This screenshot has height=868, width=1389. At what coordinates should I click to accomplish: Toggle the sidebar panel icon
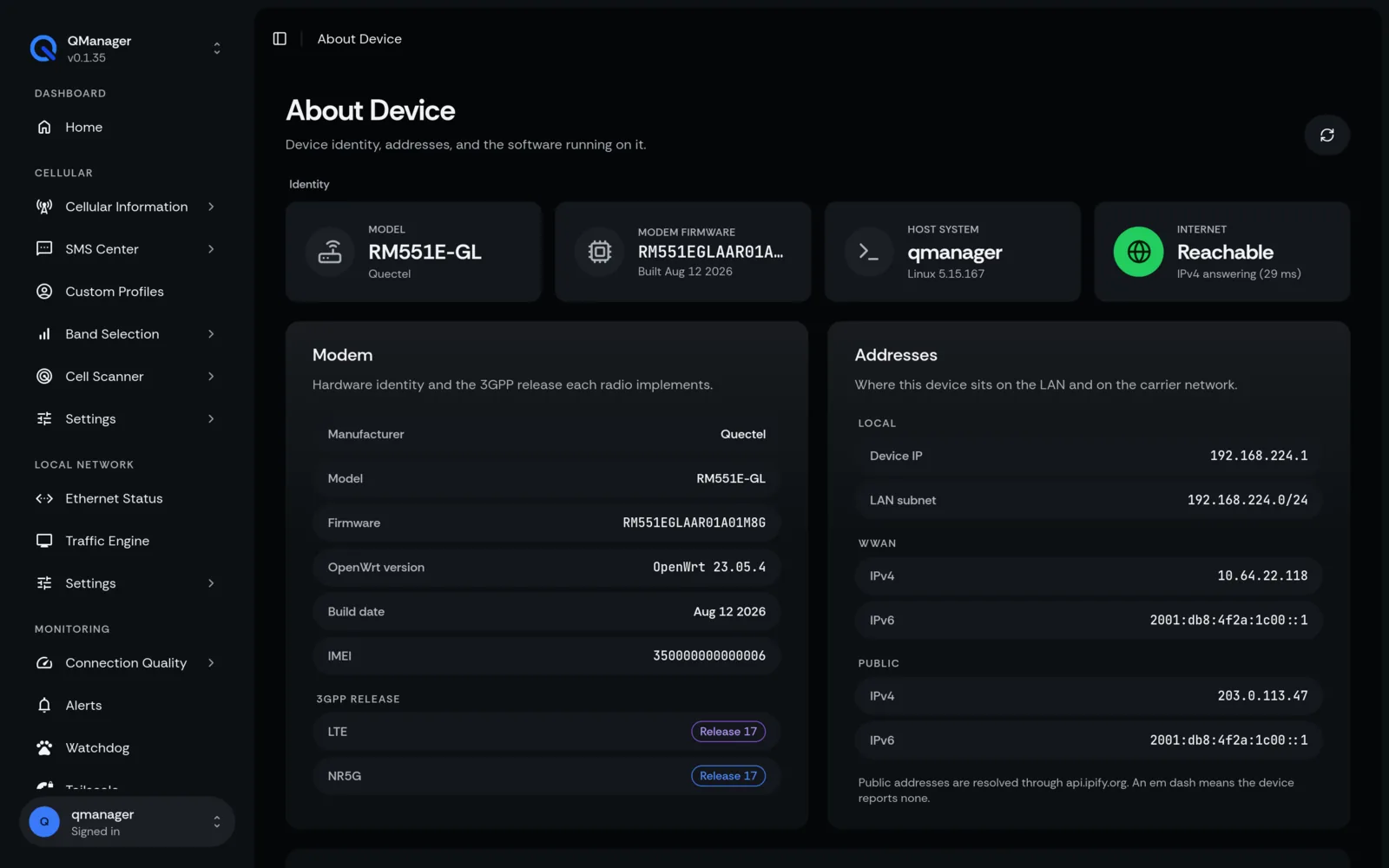point(280,39)
